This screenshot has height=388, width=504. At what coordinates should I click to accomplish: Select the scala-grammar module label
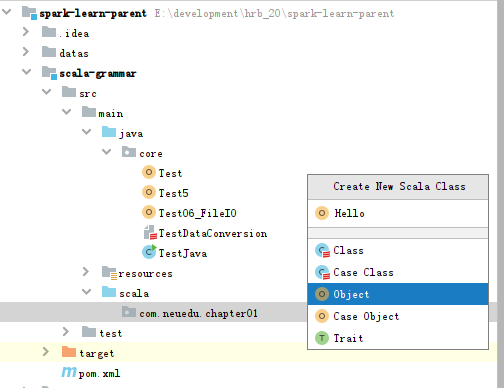[98, 73]
